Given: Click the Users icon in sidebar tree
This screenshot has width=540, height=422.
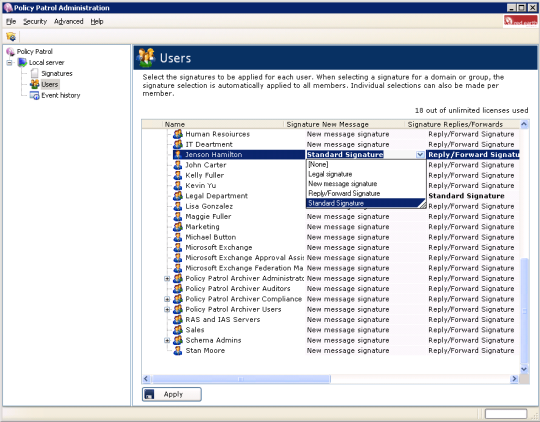Looking at the screenshot, I should pyautogui.click(x=34, y=84).
